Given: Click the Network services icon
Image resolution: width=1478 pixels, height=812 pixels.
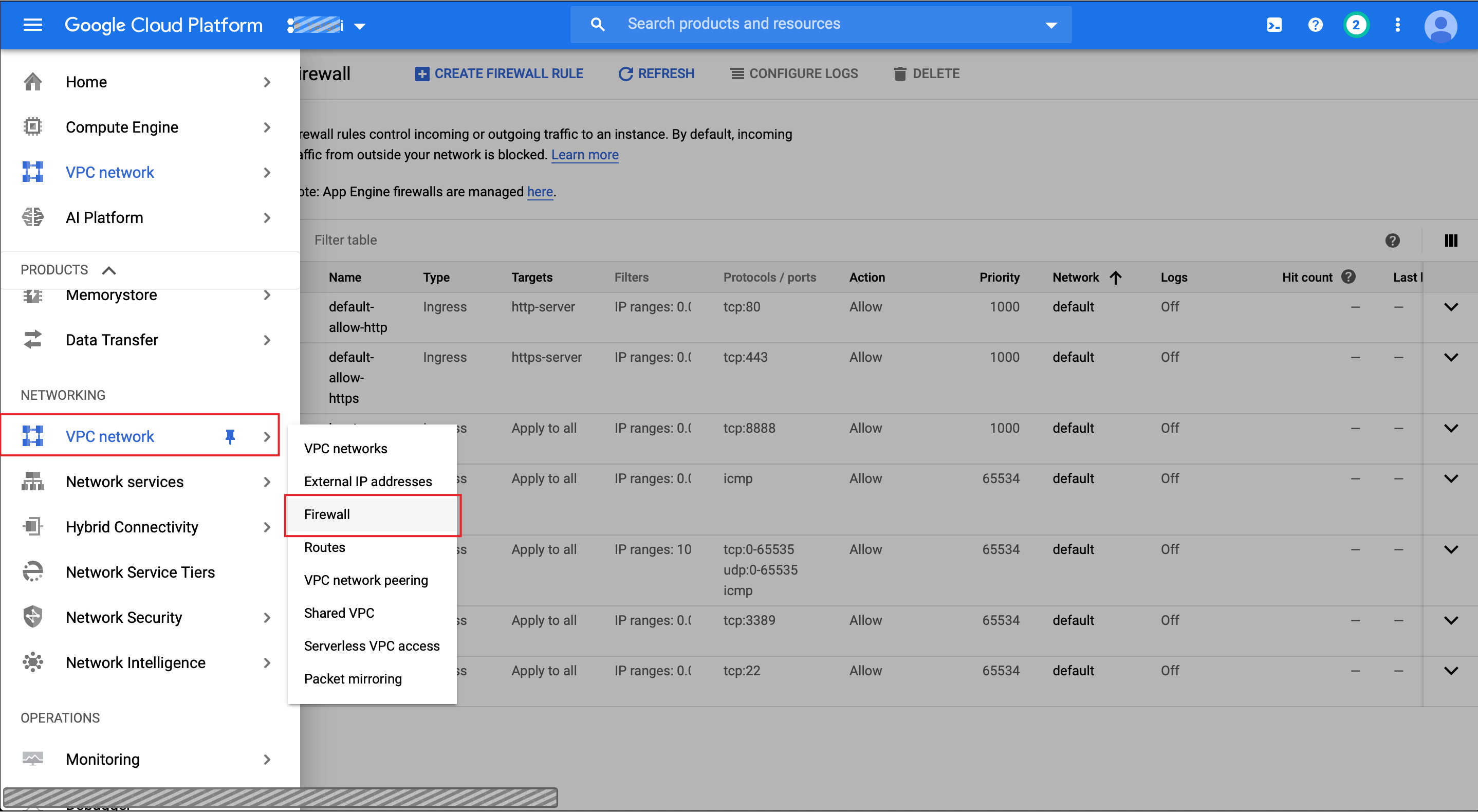Looking at the screenshot, I should pyautogui.click(x=33, y=482).
